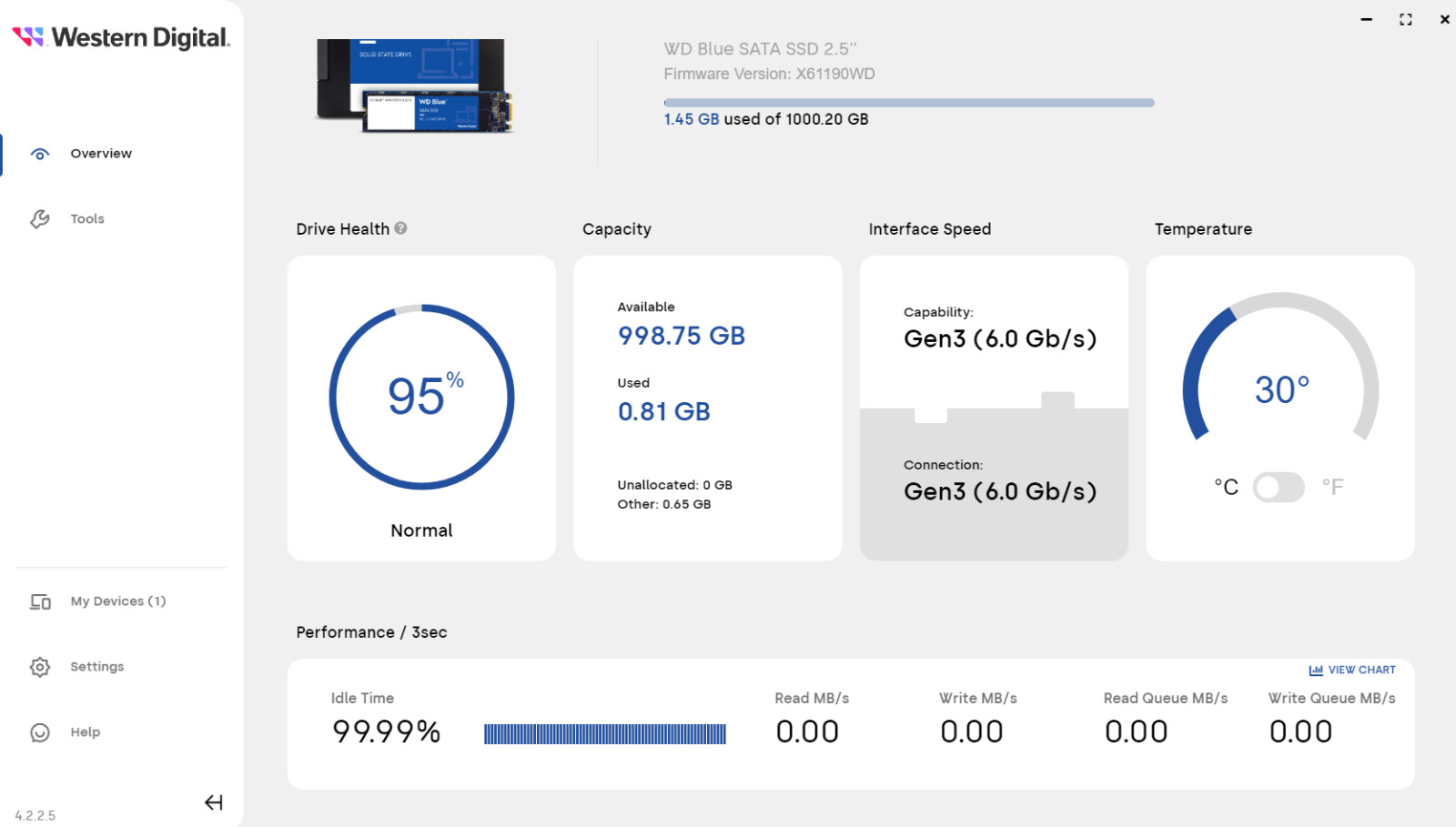Viewport: 1456px width, 827px height.
Task: Open My Devices (1) list
Action: coord(118,601)
